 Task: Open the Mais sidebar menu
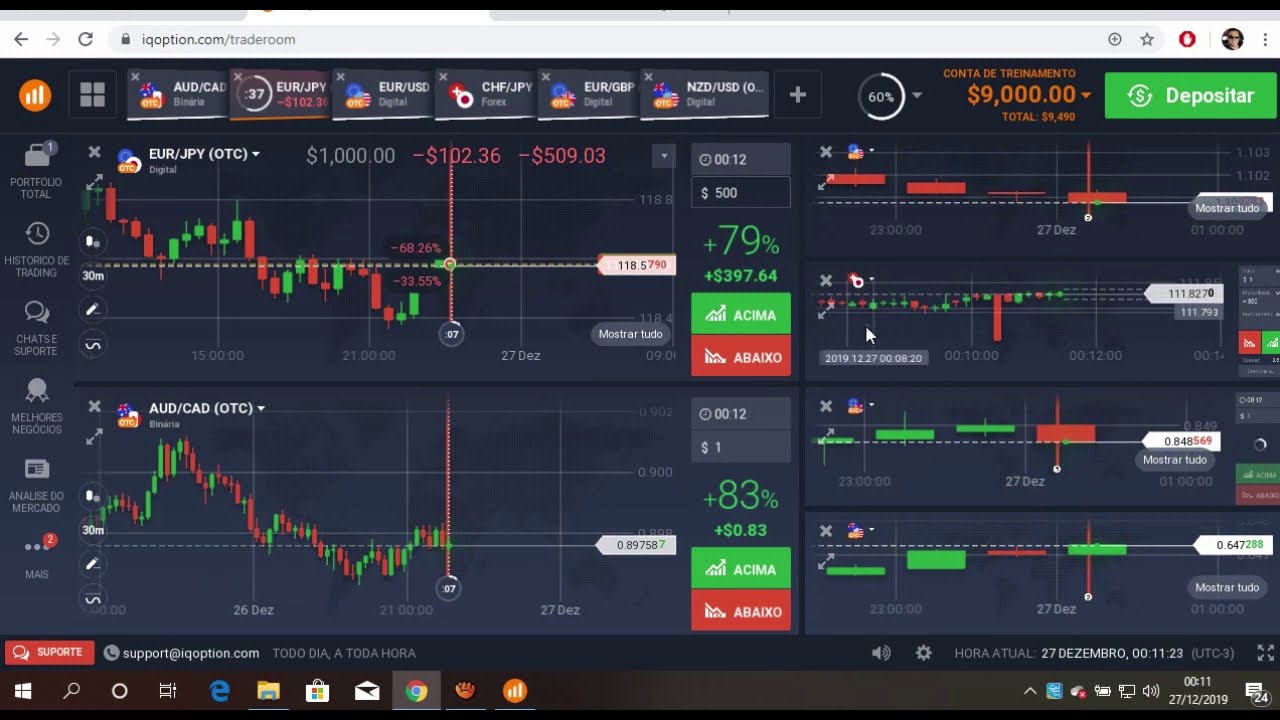(x=36, y=557)
